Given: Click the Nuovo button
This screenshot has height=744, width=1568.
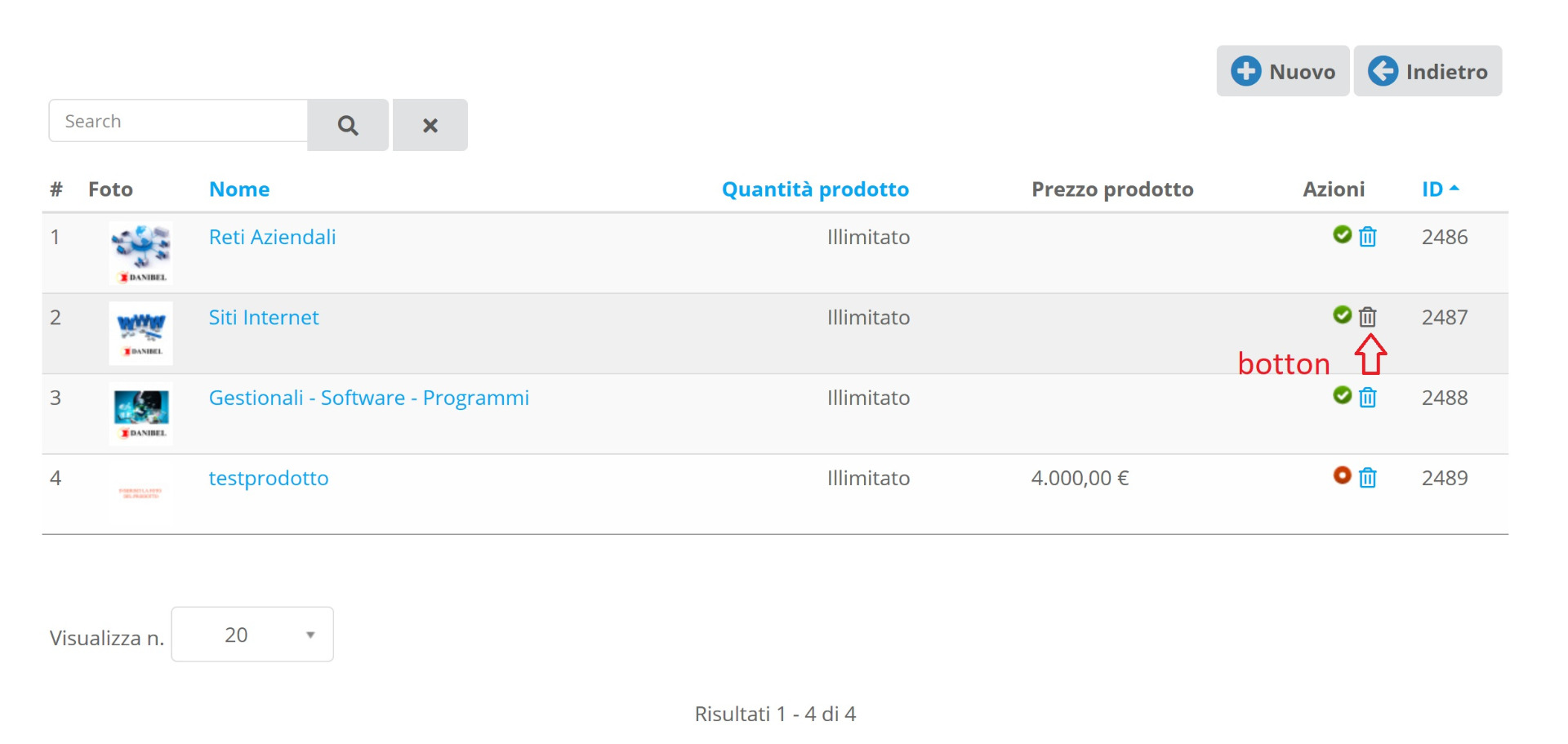Looking at the screenshot, I should [1283, 71].
